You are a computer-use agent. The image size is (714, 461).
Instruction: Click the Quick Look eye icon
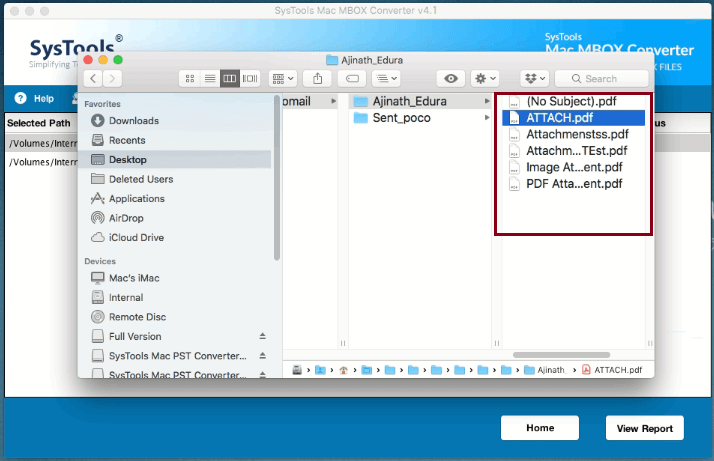point(450,79)
